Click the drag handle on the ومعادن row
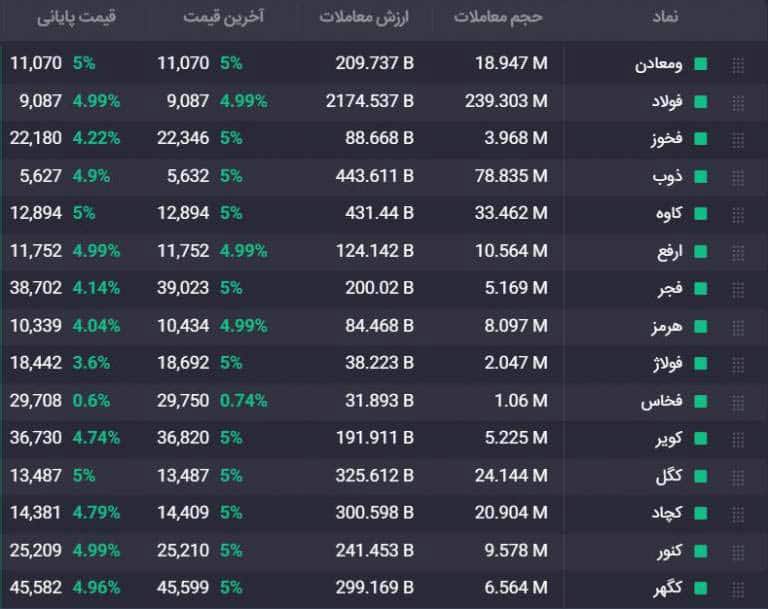Image resolution: width=768 pixels, height=609 pixels. click(x=738, y=64)
